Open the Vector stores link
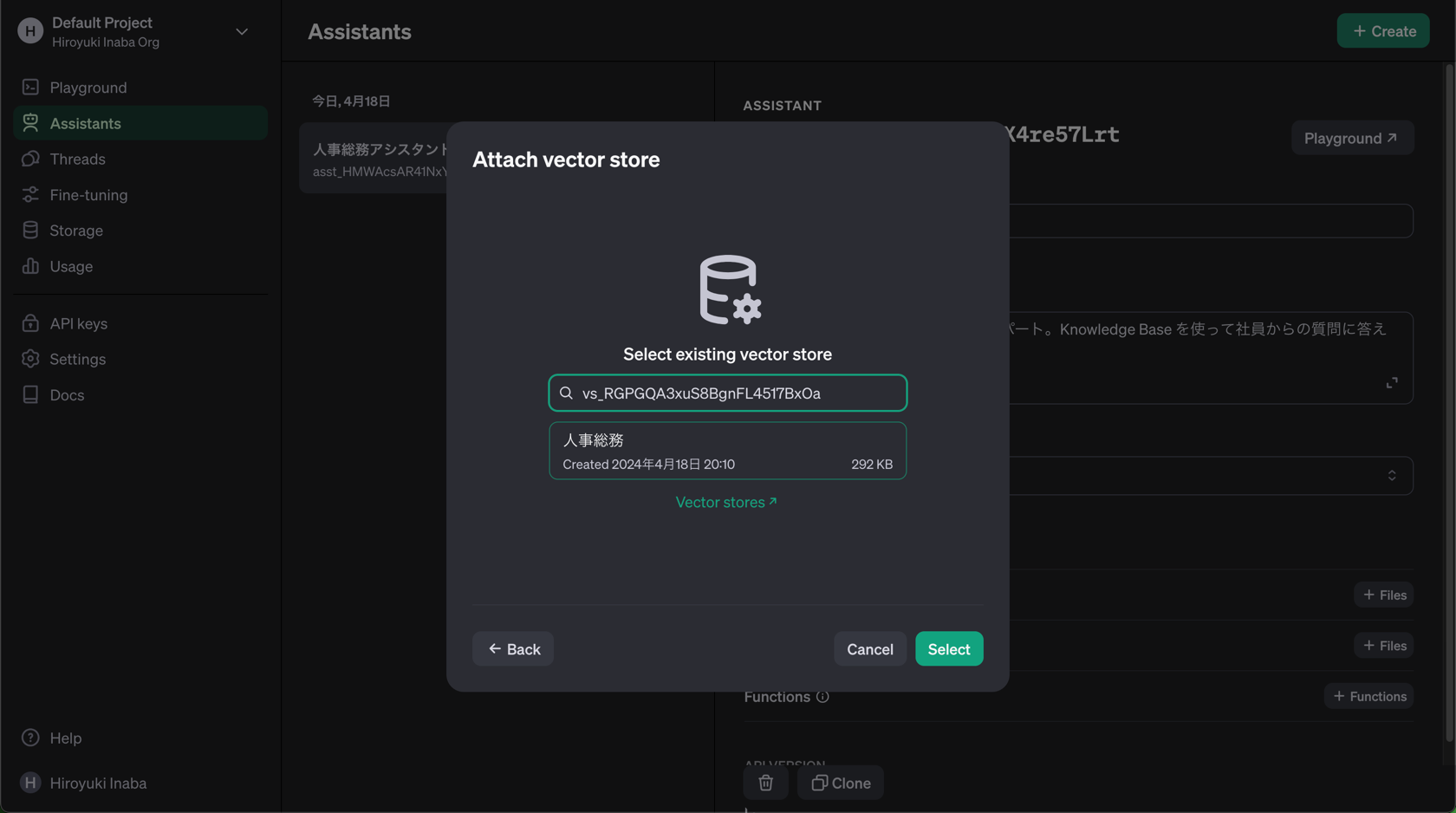Screen dimensions: 1456x813 pyautogui.click(x=727, y=502)
